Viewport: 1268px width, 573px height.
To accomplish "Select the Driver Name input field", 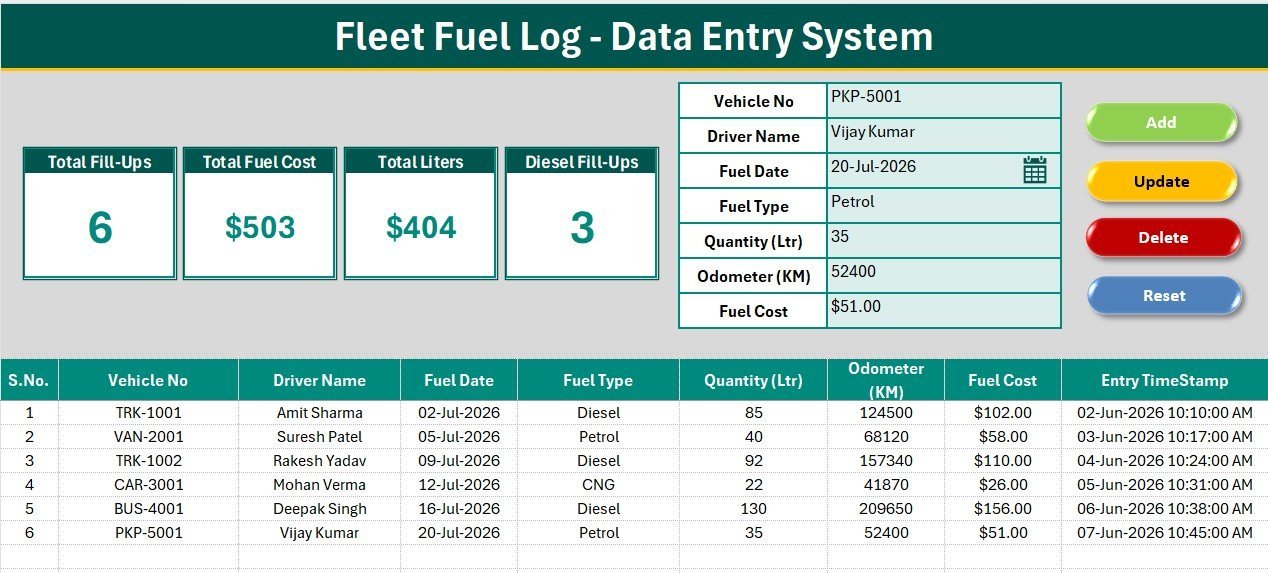I will point(944,135).
